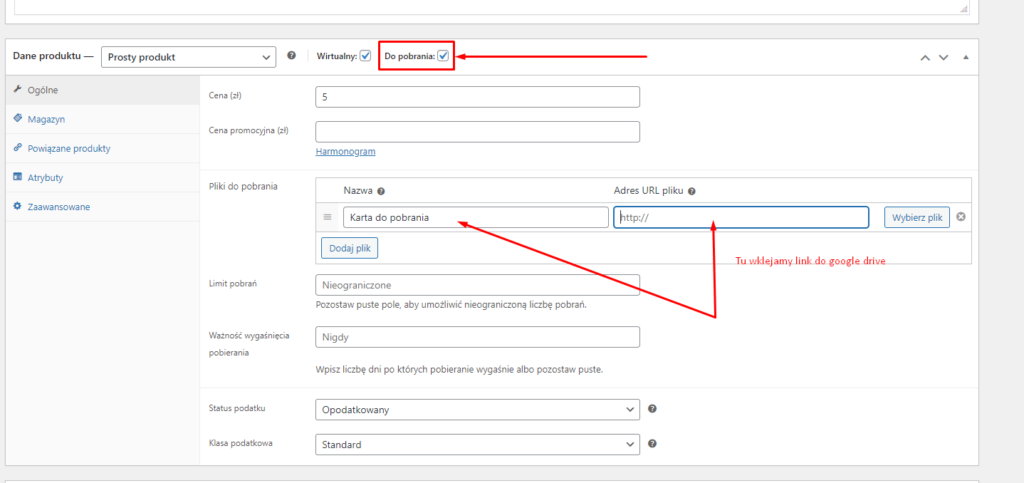Focus the Adres URL pliku input field
This screenshot has height=483, width=1024.
tap(741, 217)
